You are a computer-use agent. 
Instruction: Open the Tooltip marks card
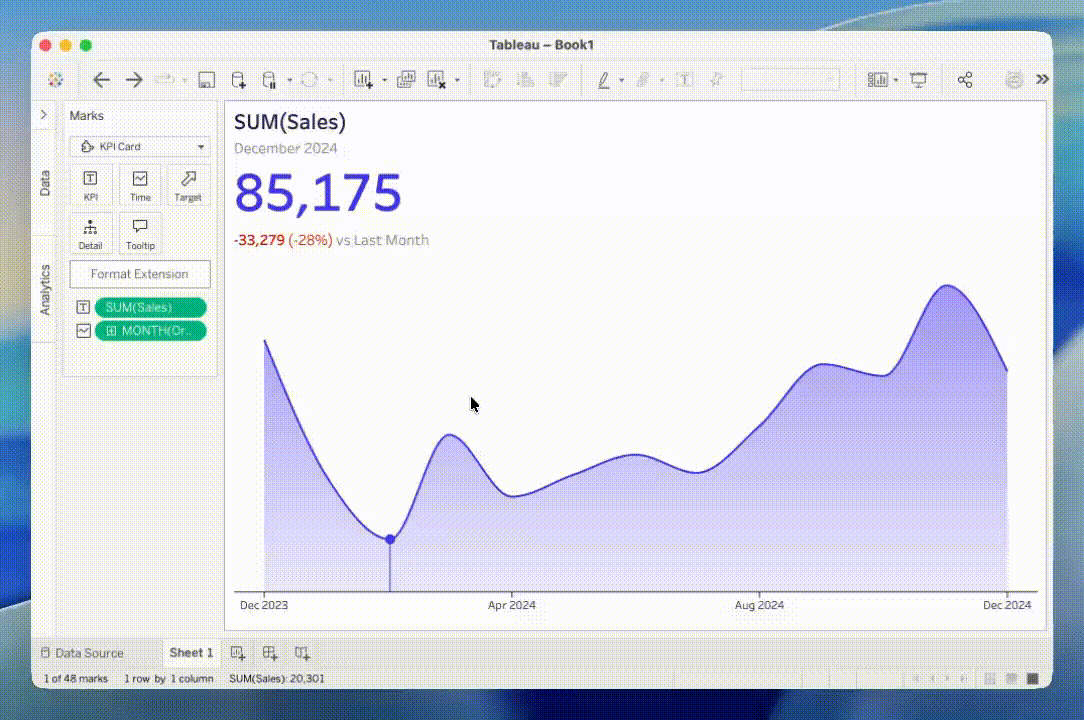pyautogui.click(x=140, y=233)
